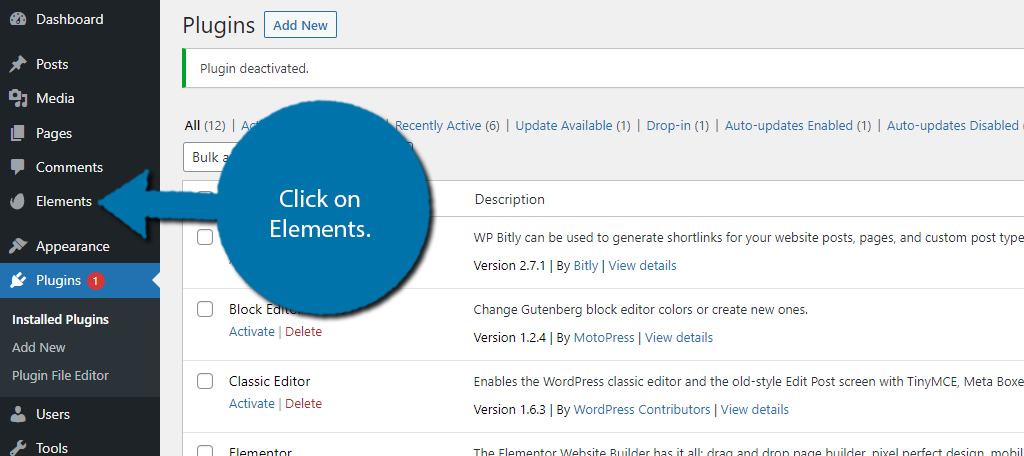
Task: Filter plugins by All
Action: (193, 125)
